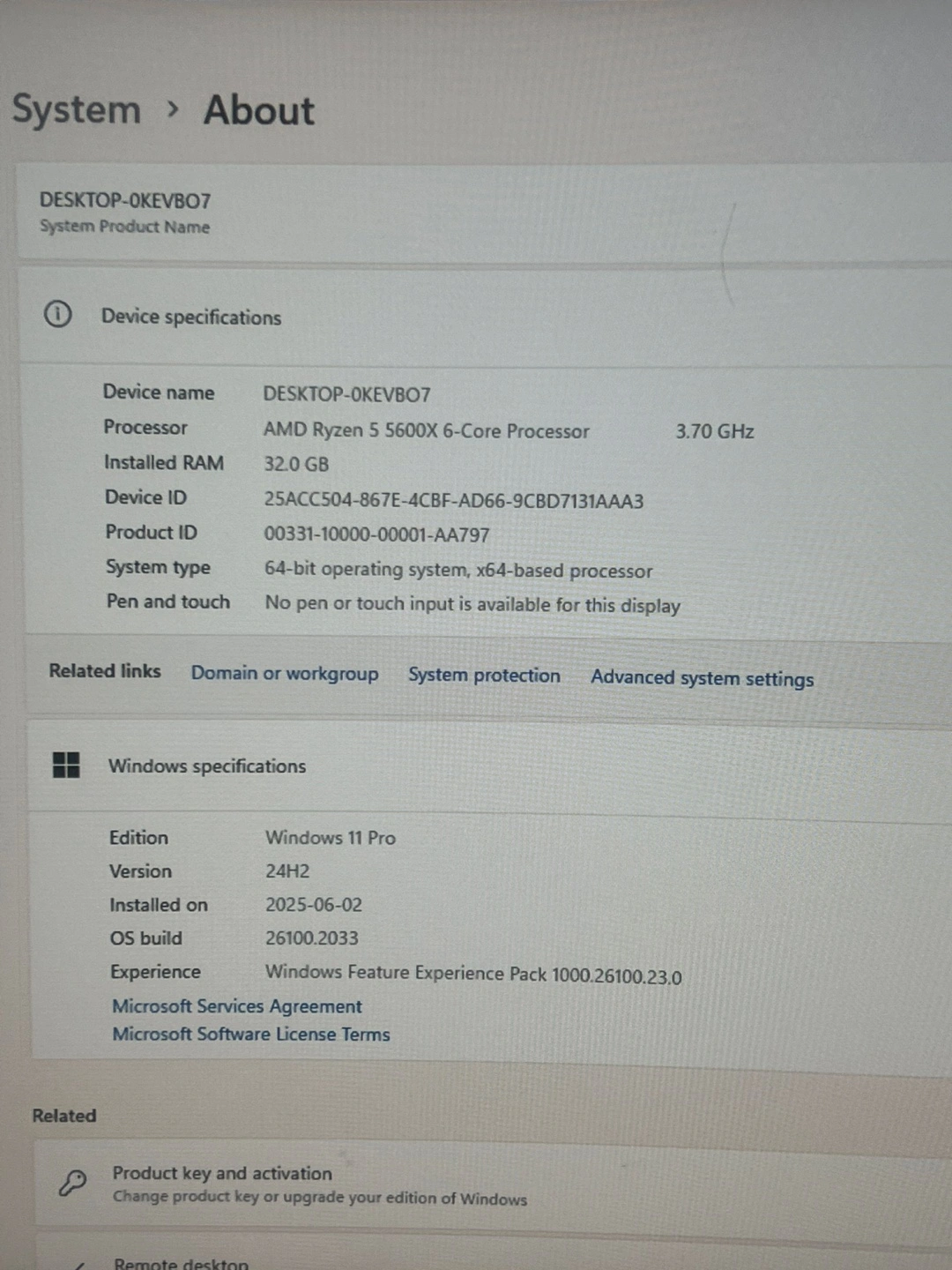Click the 'Related links' label
This screenshot has width=952, height=1270.
[x=105, y=671]
